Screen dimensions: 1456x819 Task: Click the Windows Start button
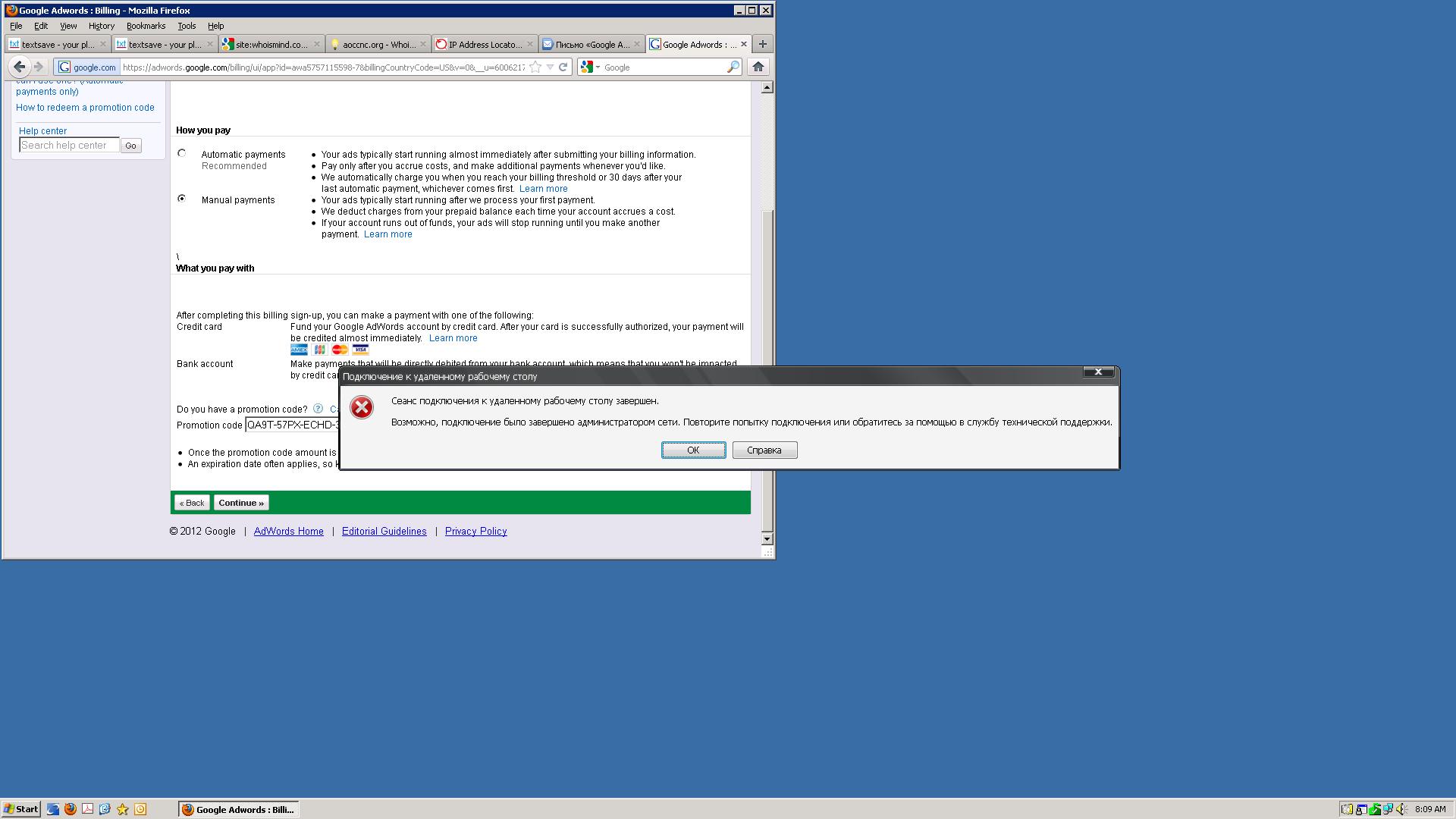tap(21, 809)
